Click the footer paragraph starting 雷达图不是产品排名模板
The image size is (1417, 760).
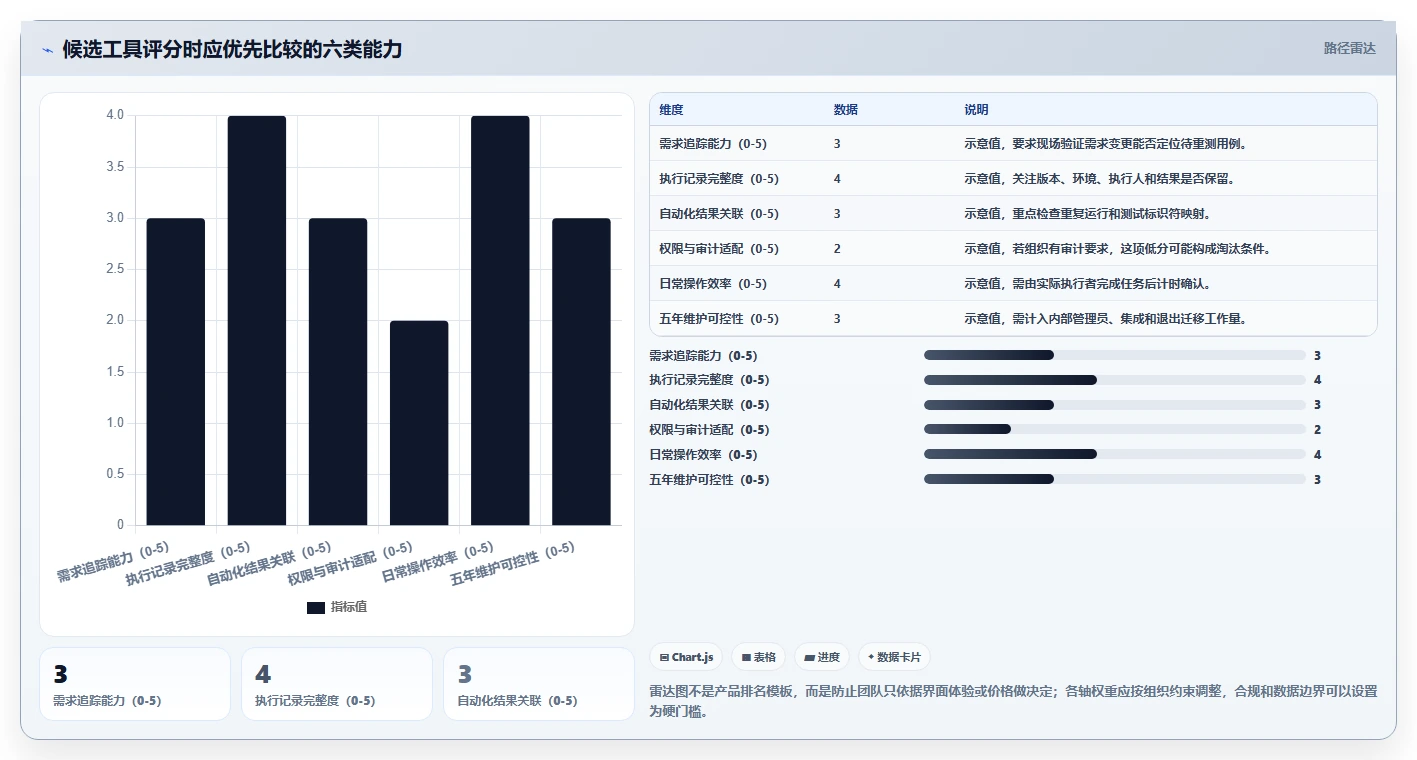click(1013, 700)
